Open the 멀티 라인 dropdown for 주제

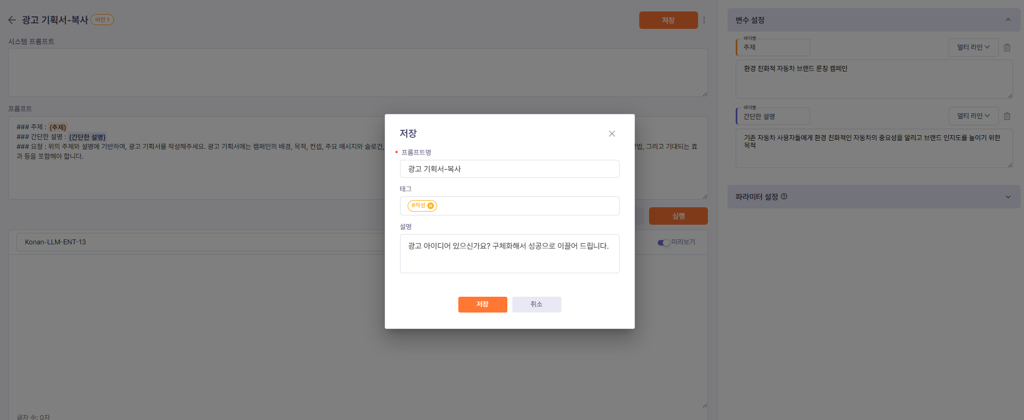pos(973,48)
